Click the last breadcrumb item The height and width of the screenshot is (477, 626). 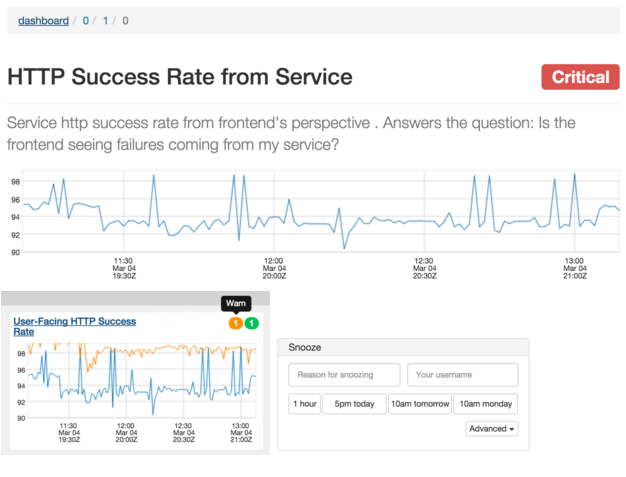[125, 20]
